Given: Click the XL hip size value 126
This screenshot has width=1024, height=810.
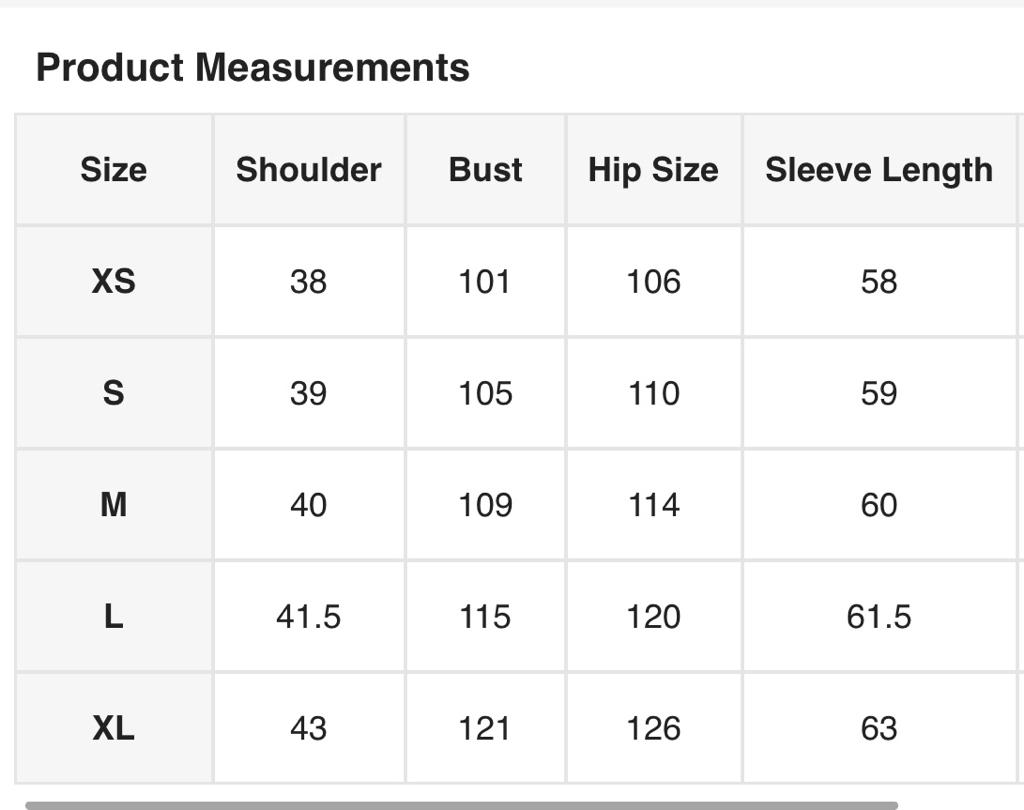Looking at the screenshot, I should (x=653, y=728).
